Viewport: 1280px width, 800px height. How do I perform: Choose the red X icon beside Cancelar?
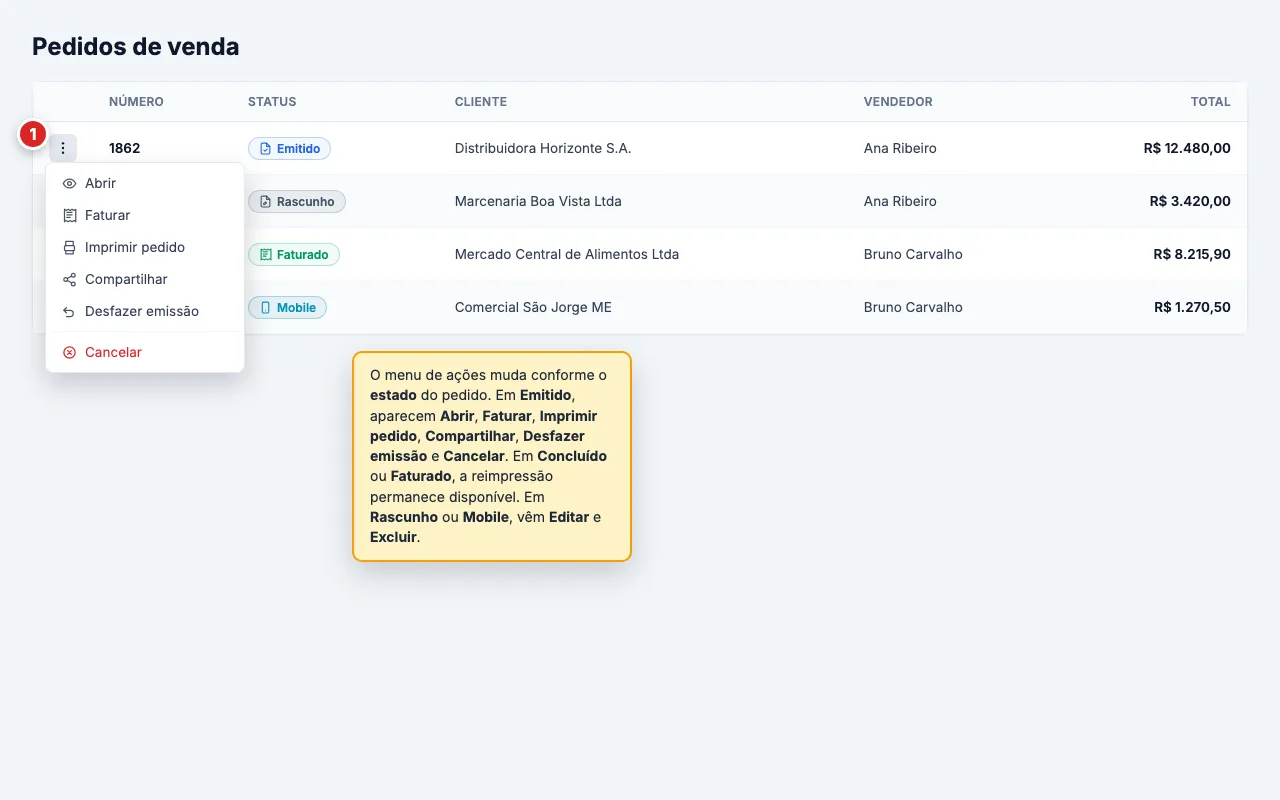tap(69, 353)
